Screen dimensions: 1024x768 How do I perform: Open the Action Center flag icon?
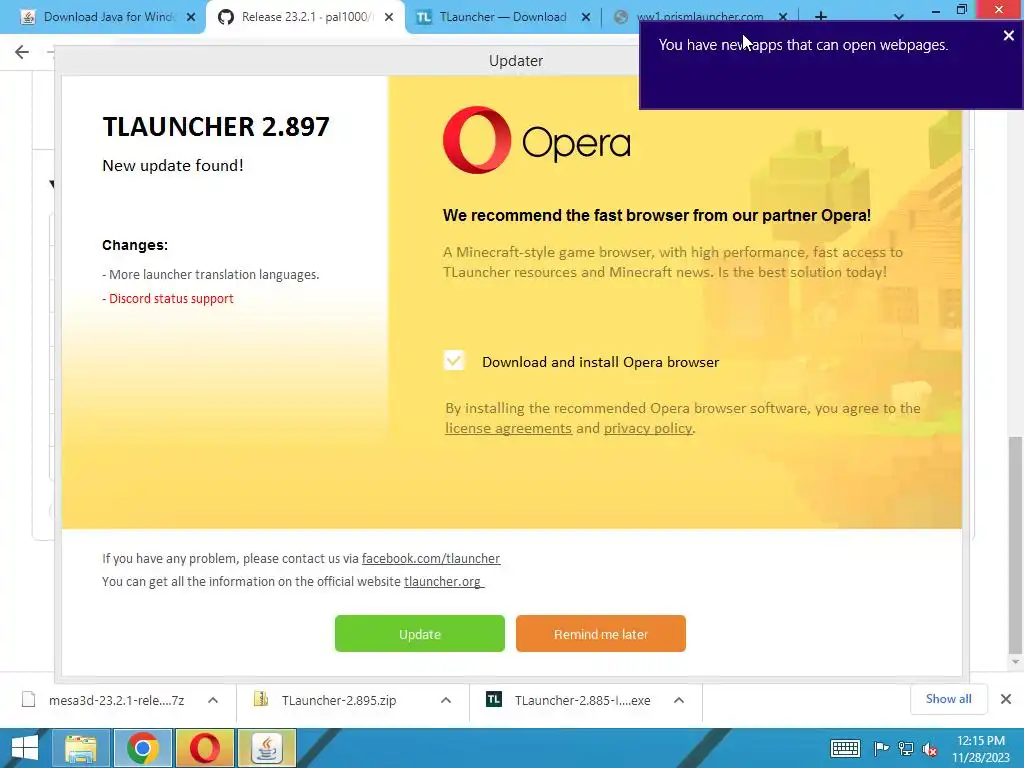click(x=881, y=748)
